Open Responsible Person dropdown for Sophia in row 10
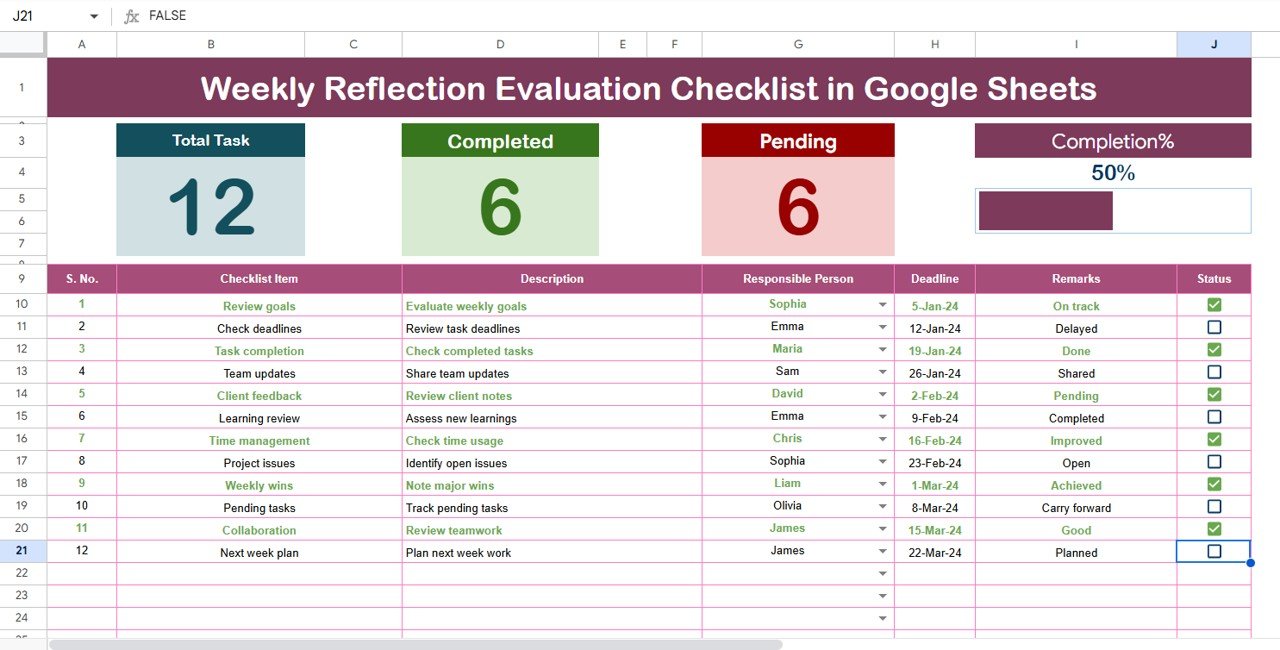1280x650 pixels. coord(883,305)
